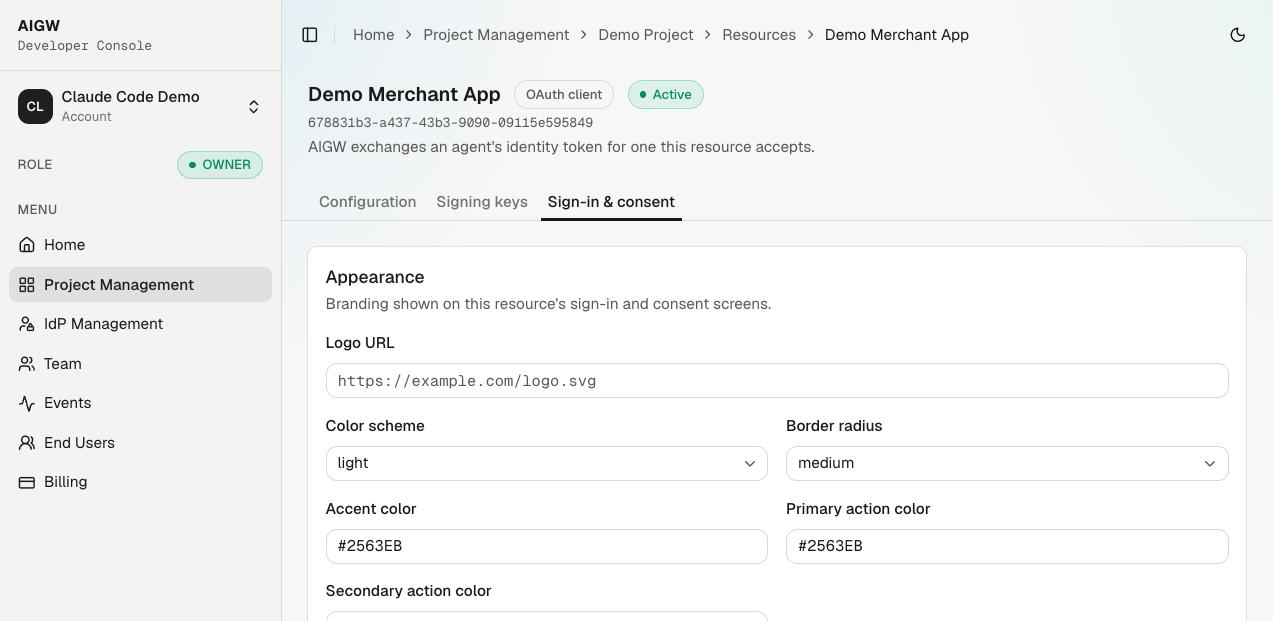Click the Events activity icon
1273x621 pixels.
coord(27,403)
